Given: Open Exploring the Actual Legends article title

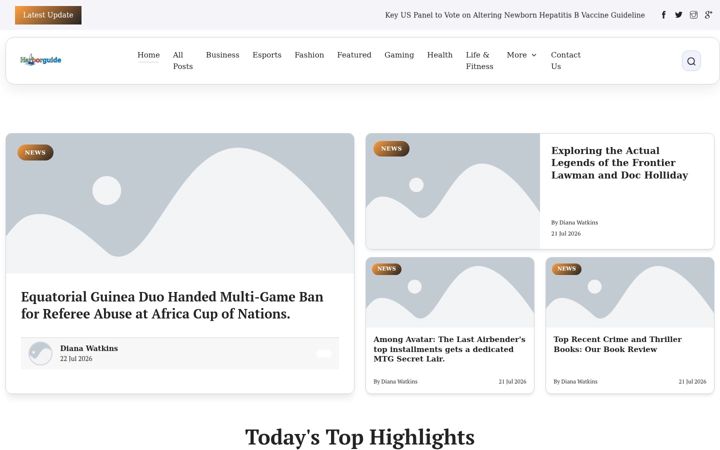Looking at the screenshot, I should (x=619, y=163).
